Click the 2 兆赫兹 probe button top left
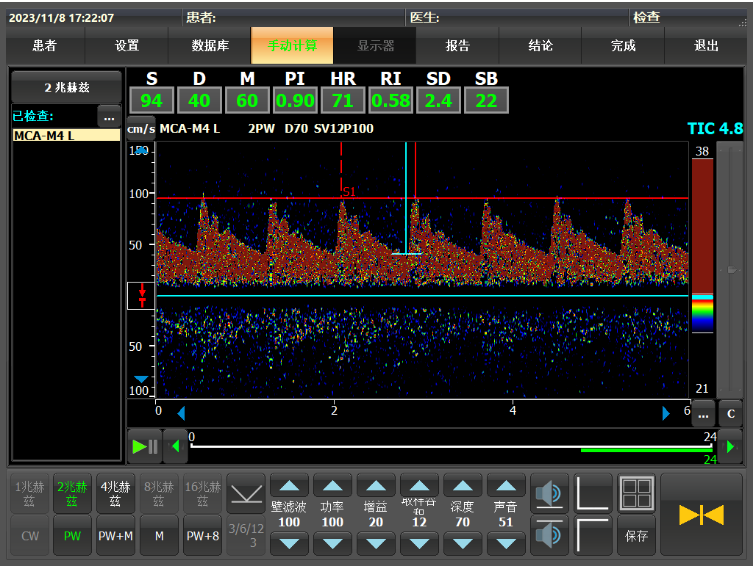The image size is (753, 566). (x=66, y=87)
